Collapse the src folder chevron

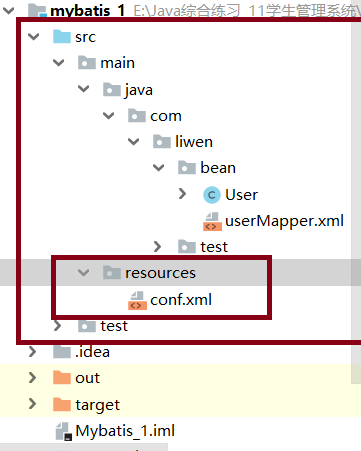[x=34, y=36]
